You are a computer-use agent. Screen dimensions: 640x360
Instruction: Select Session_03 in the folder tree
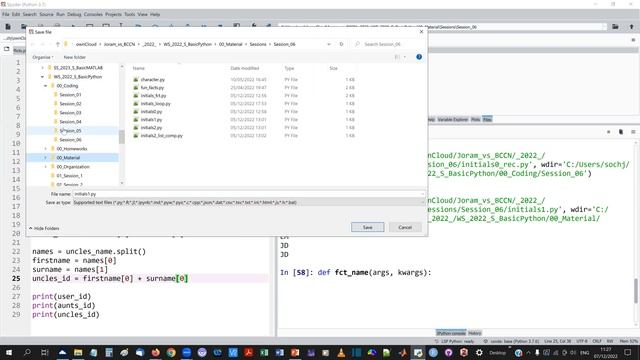pyautogui.click(x=70, y=113)
